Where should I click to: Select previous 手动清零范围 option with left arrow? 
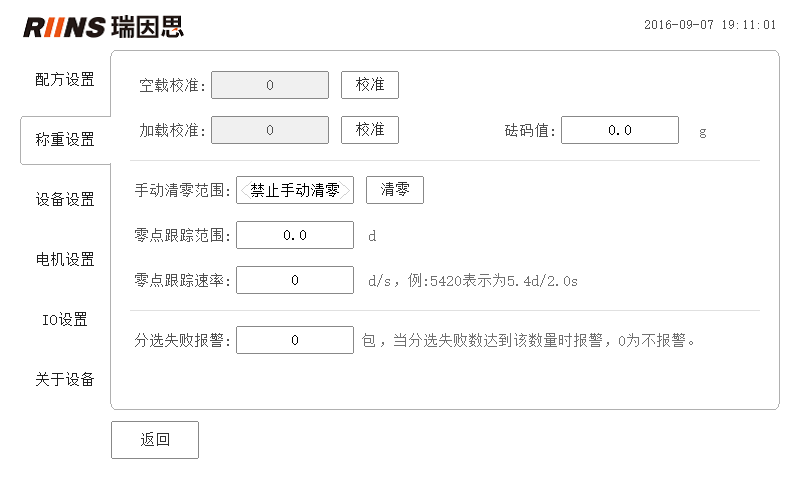(244, 190)
